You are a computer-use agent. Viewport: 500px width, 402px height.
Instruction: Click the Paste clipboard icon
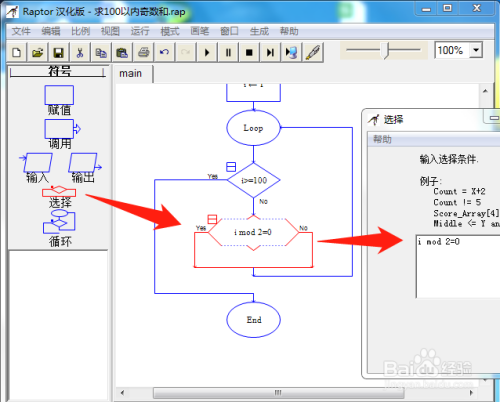[122, 52]
